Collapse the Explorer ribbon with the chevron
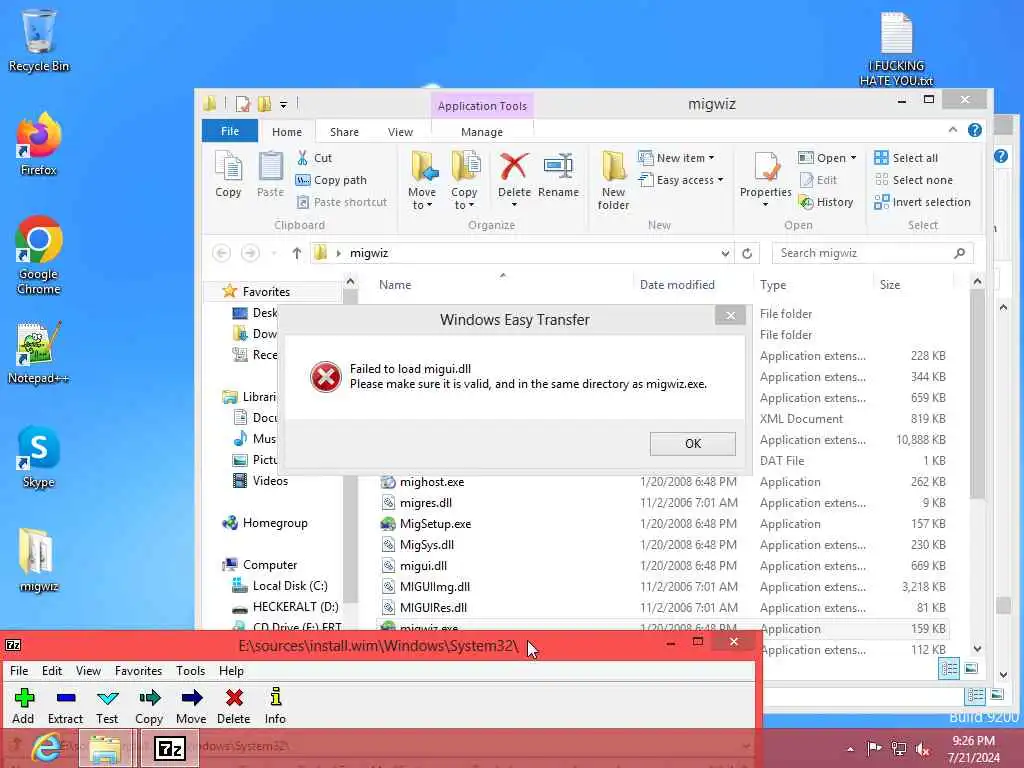1024x768 pixels. [953, 130]
